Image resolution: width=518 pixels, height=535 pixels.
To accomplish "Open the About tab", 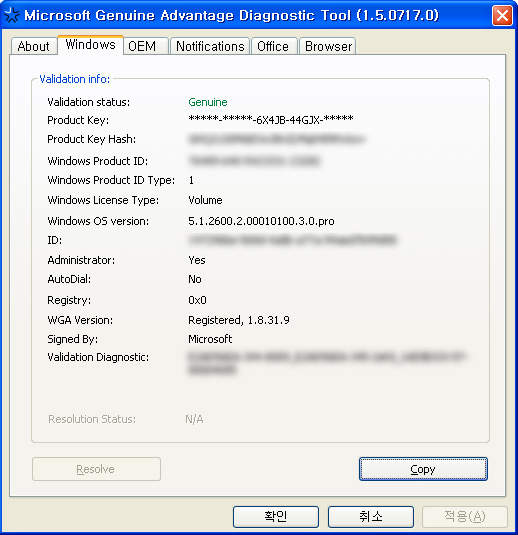I will point(34,46).
